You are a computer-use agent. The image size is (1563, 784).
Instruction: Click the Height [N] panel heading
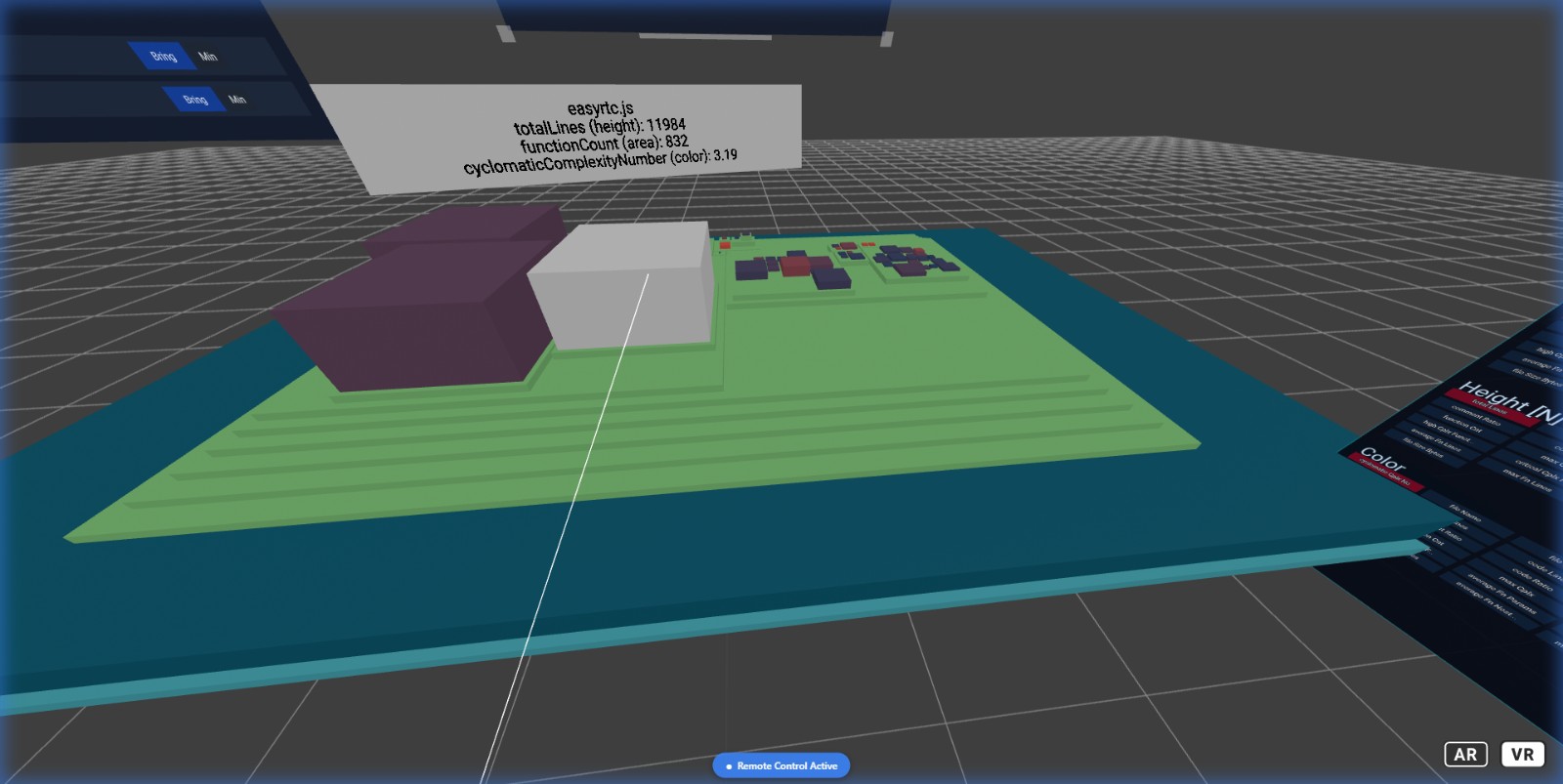click(1511, 402)
